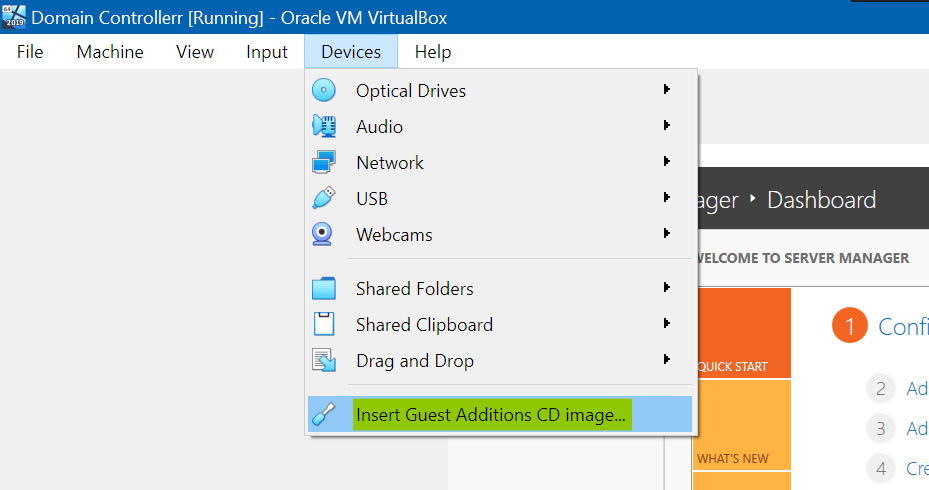
Task: Click the step 2 number circle
Action: [880, 389]
